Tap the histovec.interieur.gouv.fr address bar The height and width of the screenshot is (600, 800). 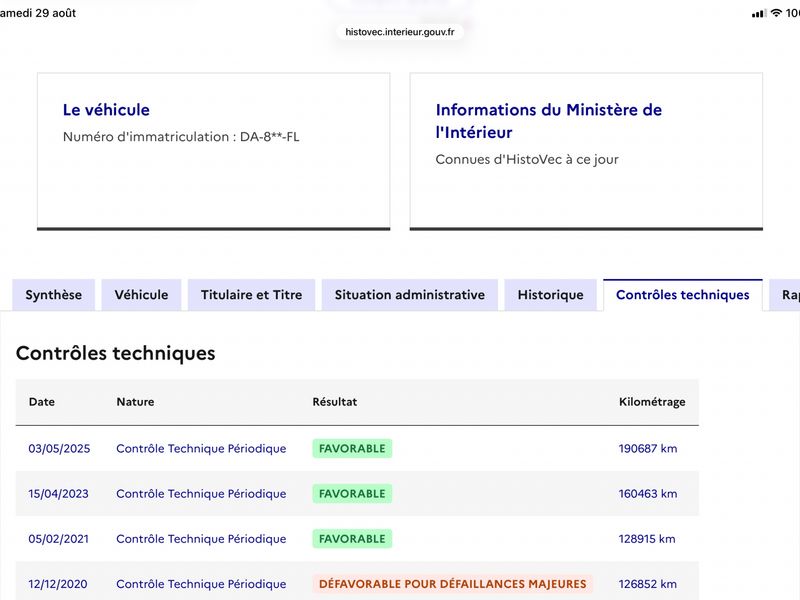(x=399, y=32)
